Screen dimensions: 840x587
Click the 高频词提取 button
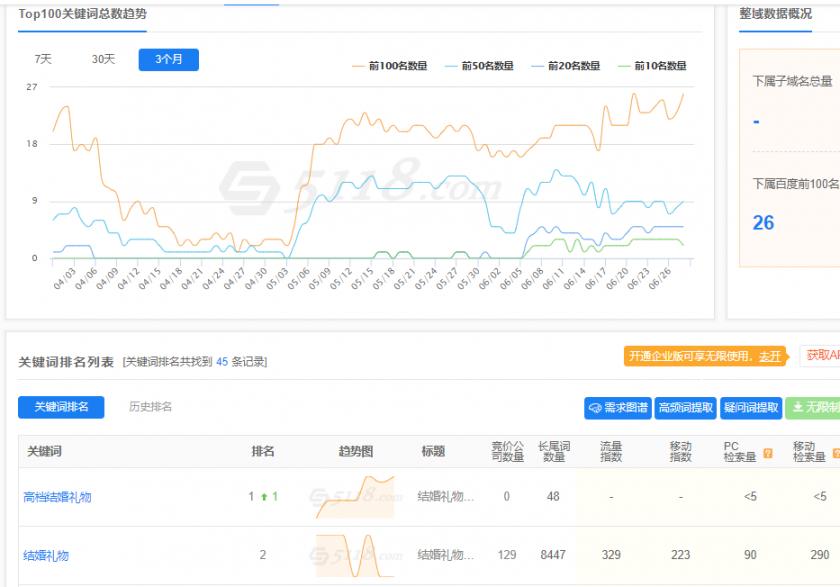click(686, 408)
